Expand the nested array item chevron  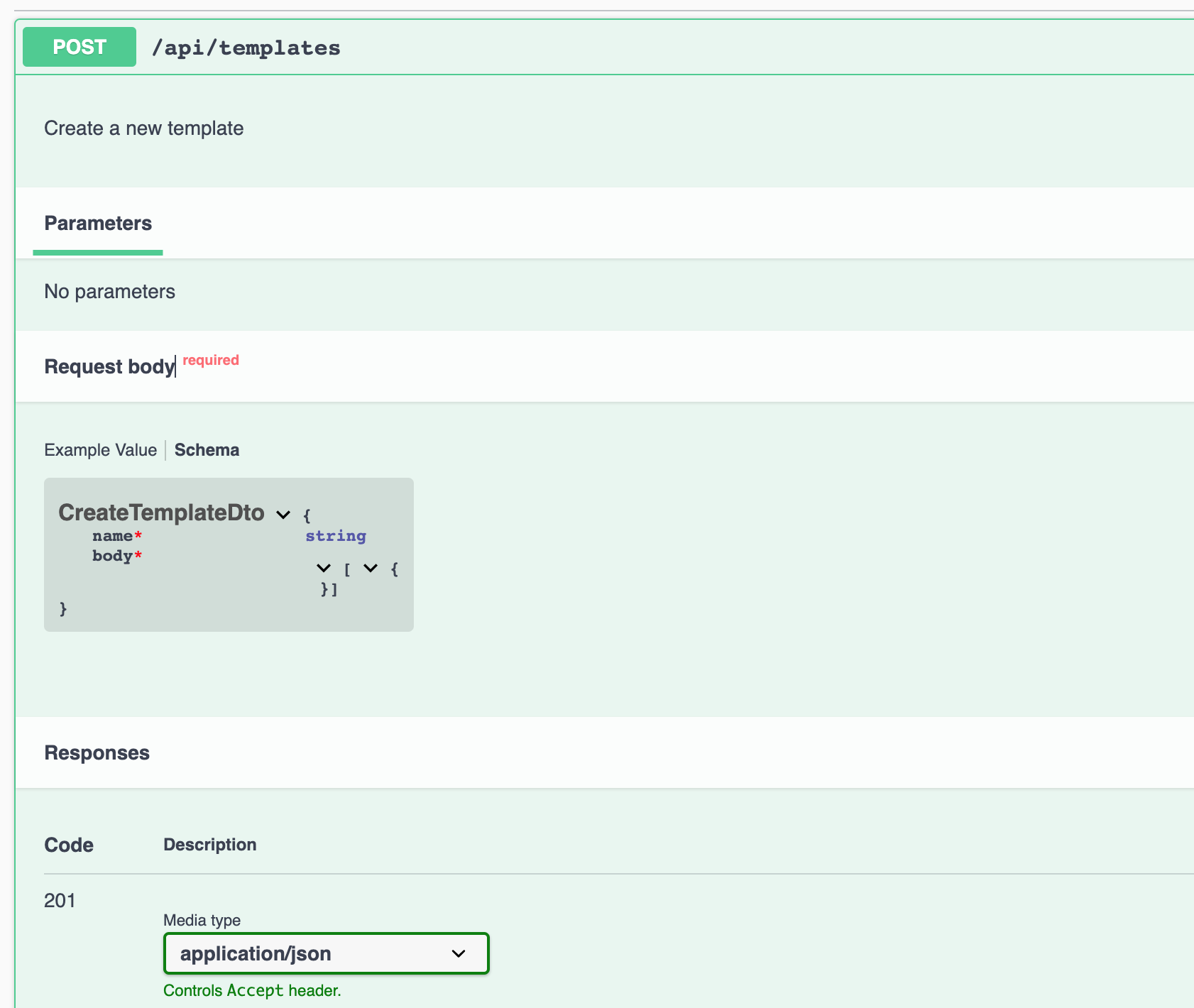coord(370,568)
